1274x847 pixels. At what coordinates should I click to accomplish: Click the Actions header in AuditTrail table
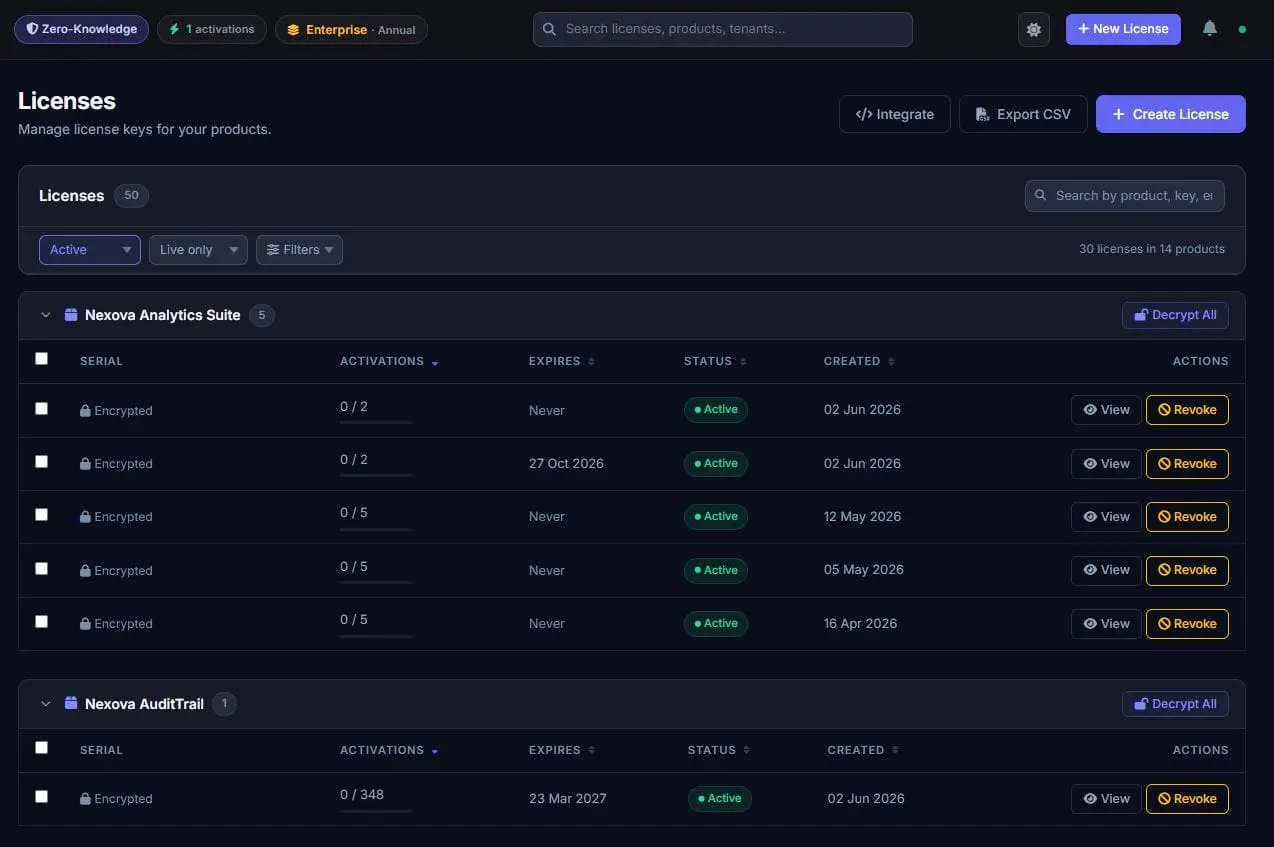click(1200, 751)
